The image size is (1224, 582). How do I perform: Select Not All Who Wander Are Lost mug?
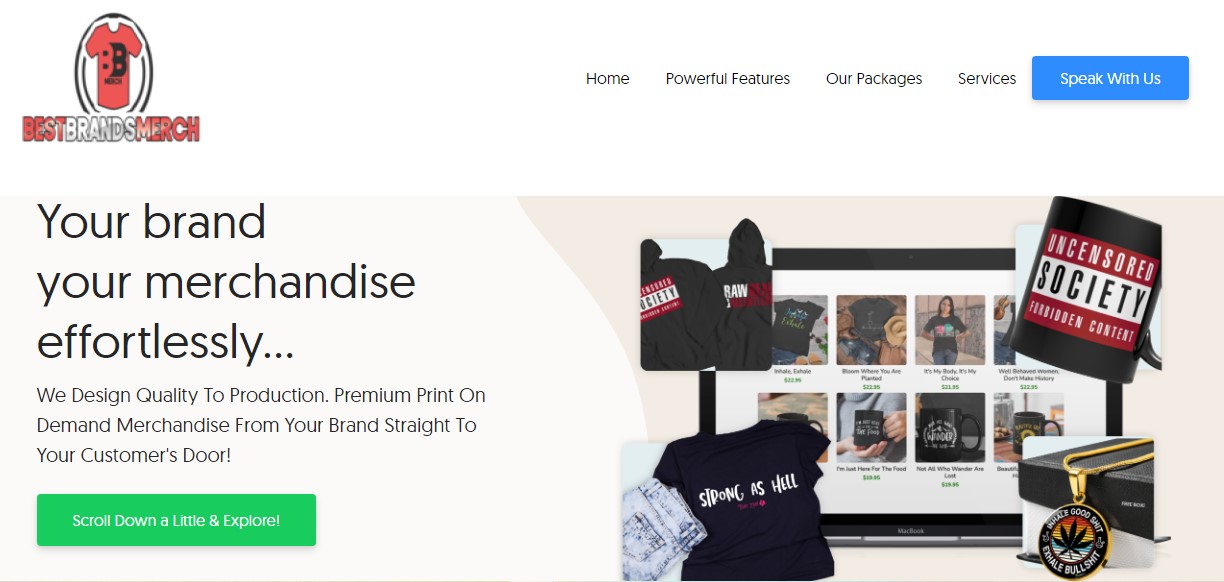click(950, 440)
